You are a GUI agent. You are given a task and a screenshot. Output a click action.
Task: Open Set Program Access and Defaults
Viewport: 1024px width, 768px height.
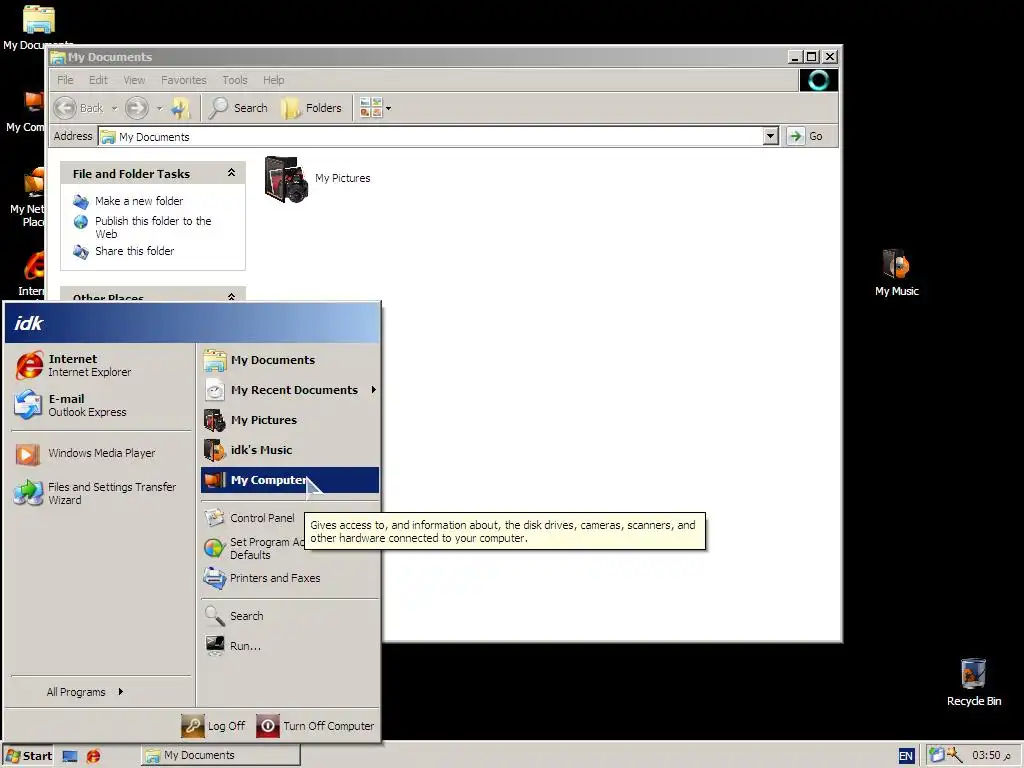253,548
